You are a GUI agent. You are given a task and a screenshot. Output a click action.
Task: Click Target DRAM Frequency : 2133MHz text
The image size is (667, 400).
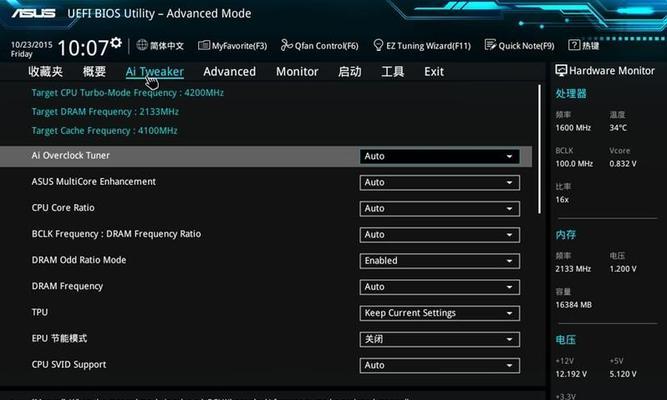[x=105, y=112]
